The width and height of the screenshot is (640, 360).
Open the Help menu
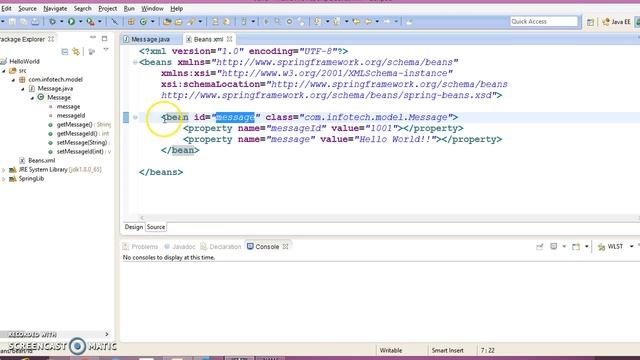pos(176,8)
